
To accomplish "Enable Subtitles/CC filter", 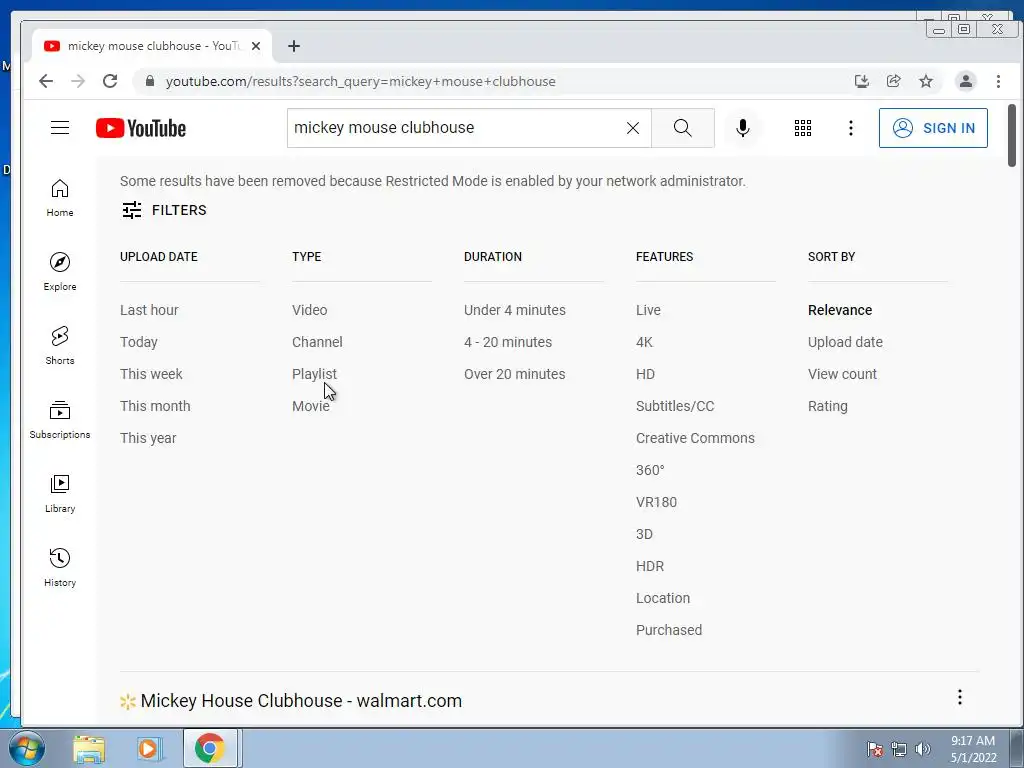I will [675, 406].
